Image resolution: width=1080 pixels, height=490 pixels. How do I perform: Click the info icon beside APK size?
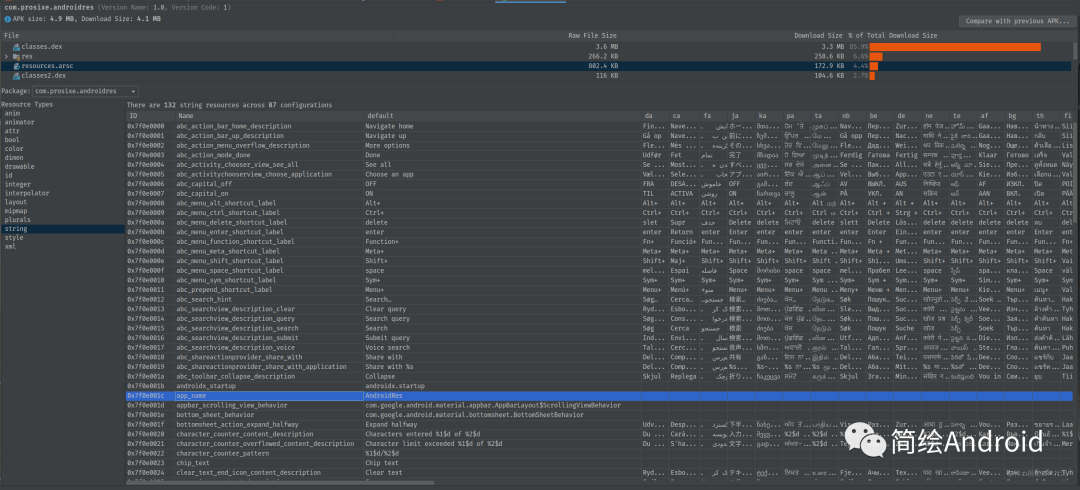pyautogui.click(x=8, y=19)
